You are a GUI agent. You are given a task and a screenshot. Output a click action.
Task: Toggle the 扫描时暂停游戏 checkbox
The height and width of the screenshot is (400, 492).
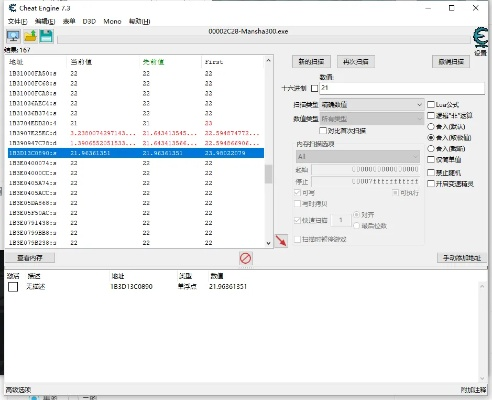297,239
